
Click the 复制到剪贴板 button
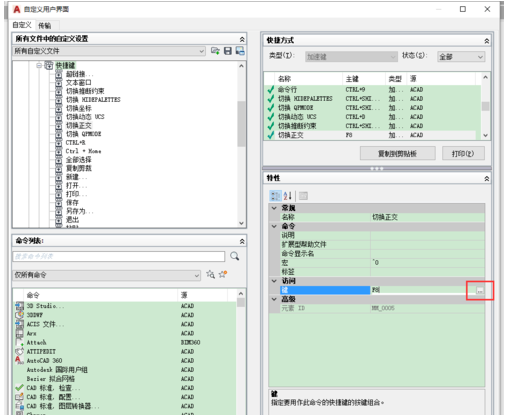point(397,153)
